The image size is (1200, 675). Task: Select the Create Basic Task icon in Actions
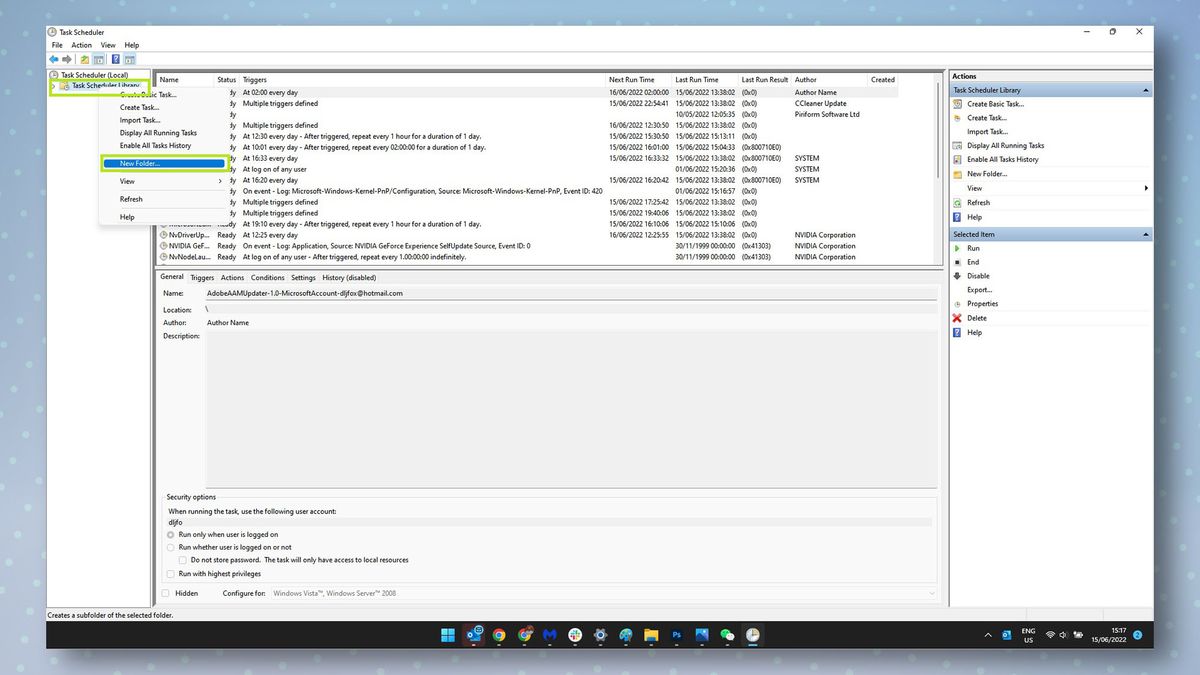tap(956, 104)
